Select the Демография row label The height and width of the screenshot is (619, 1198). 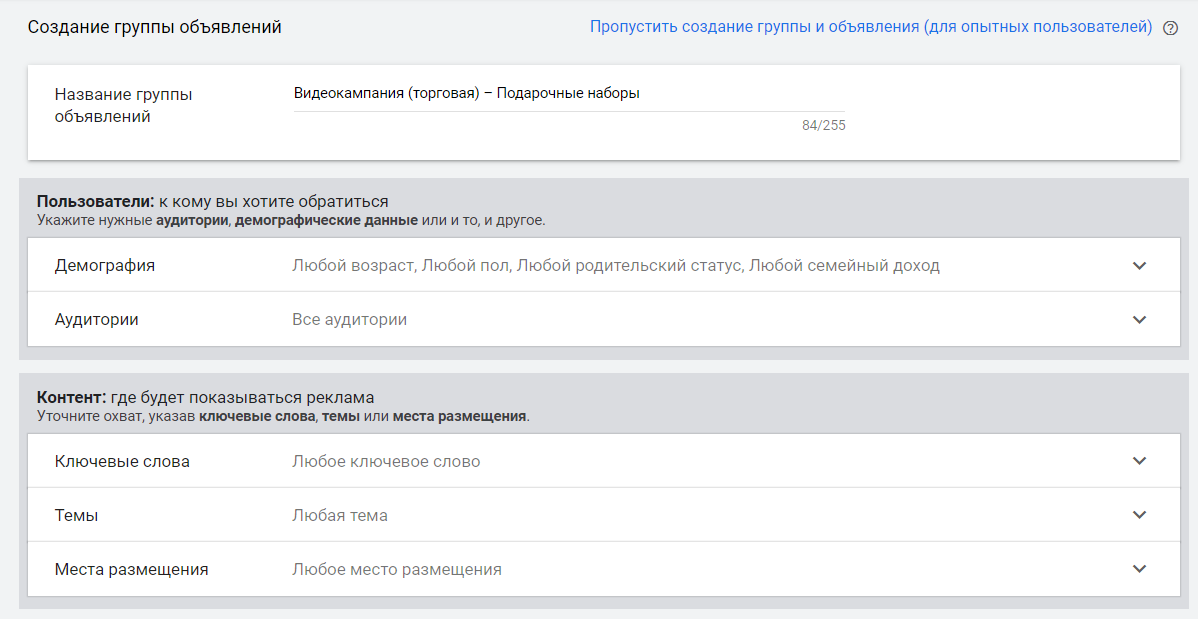tap(105, 266)
